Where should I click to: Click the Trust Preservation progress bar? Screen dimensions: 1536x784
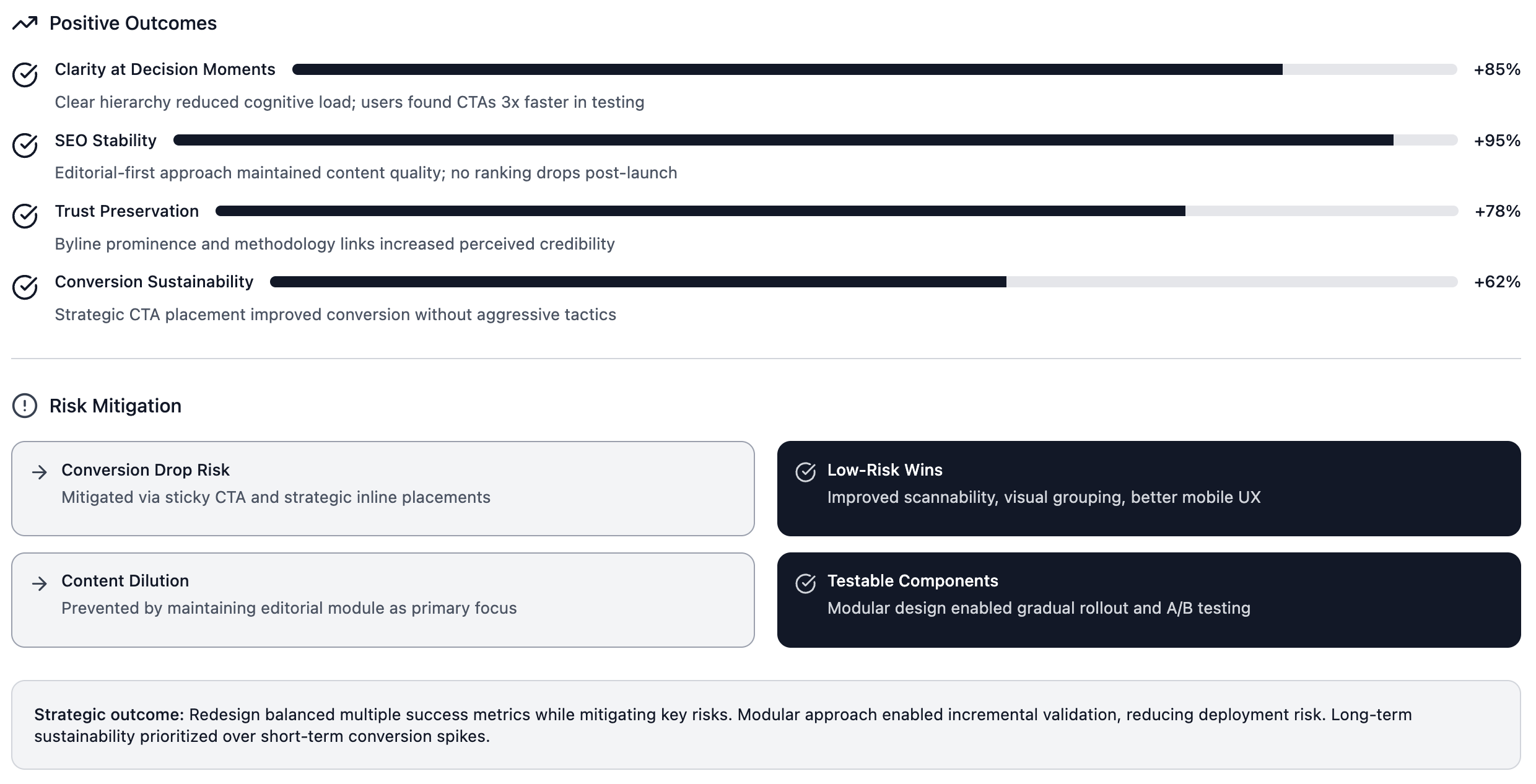836,211
